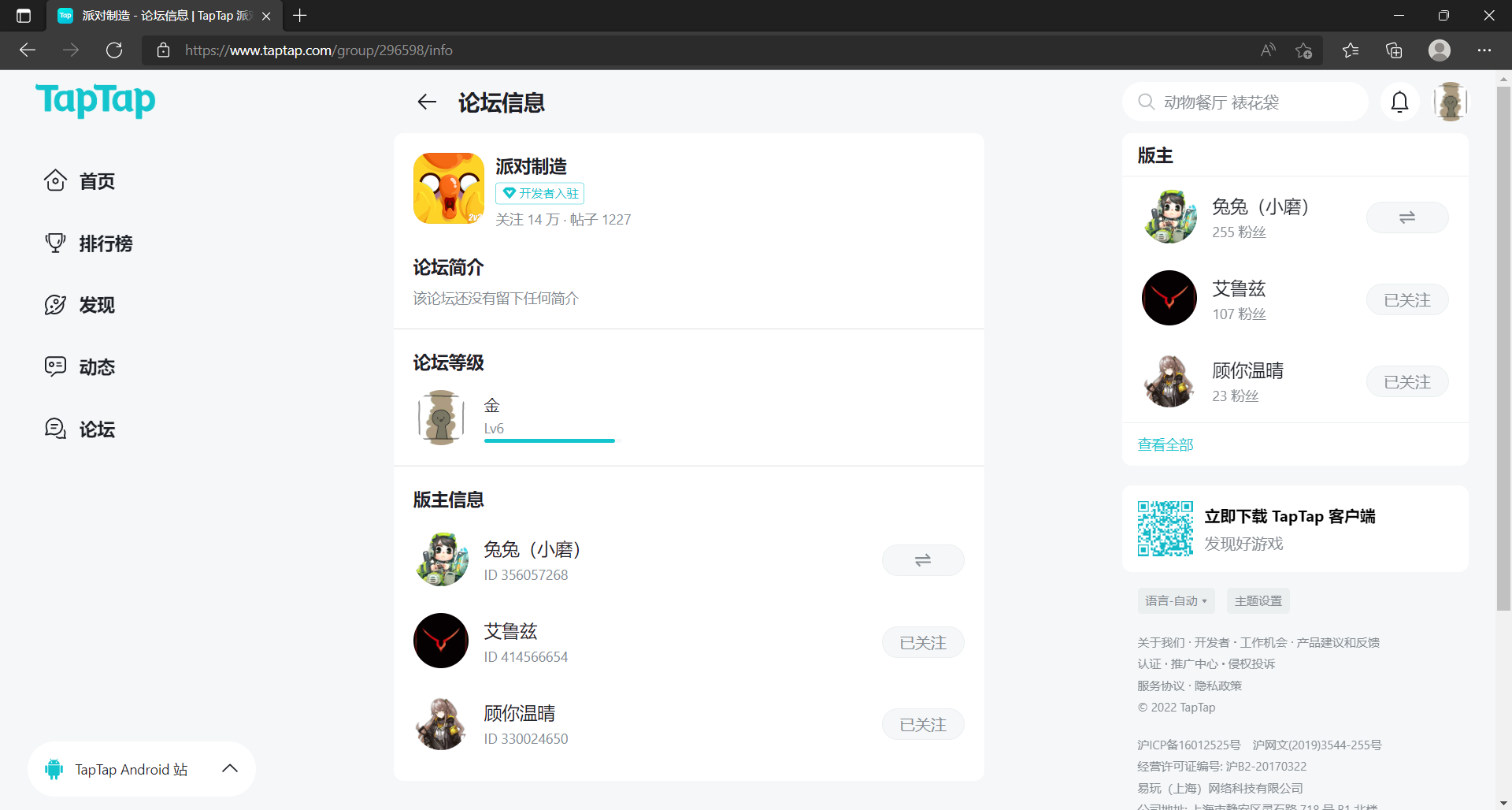The image size is (1512, 810).
Task: Open the 服务协议 footer link
Action: tap(1161, 686)
